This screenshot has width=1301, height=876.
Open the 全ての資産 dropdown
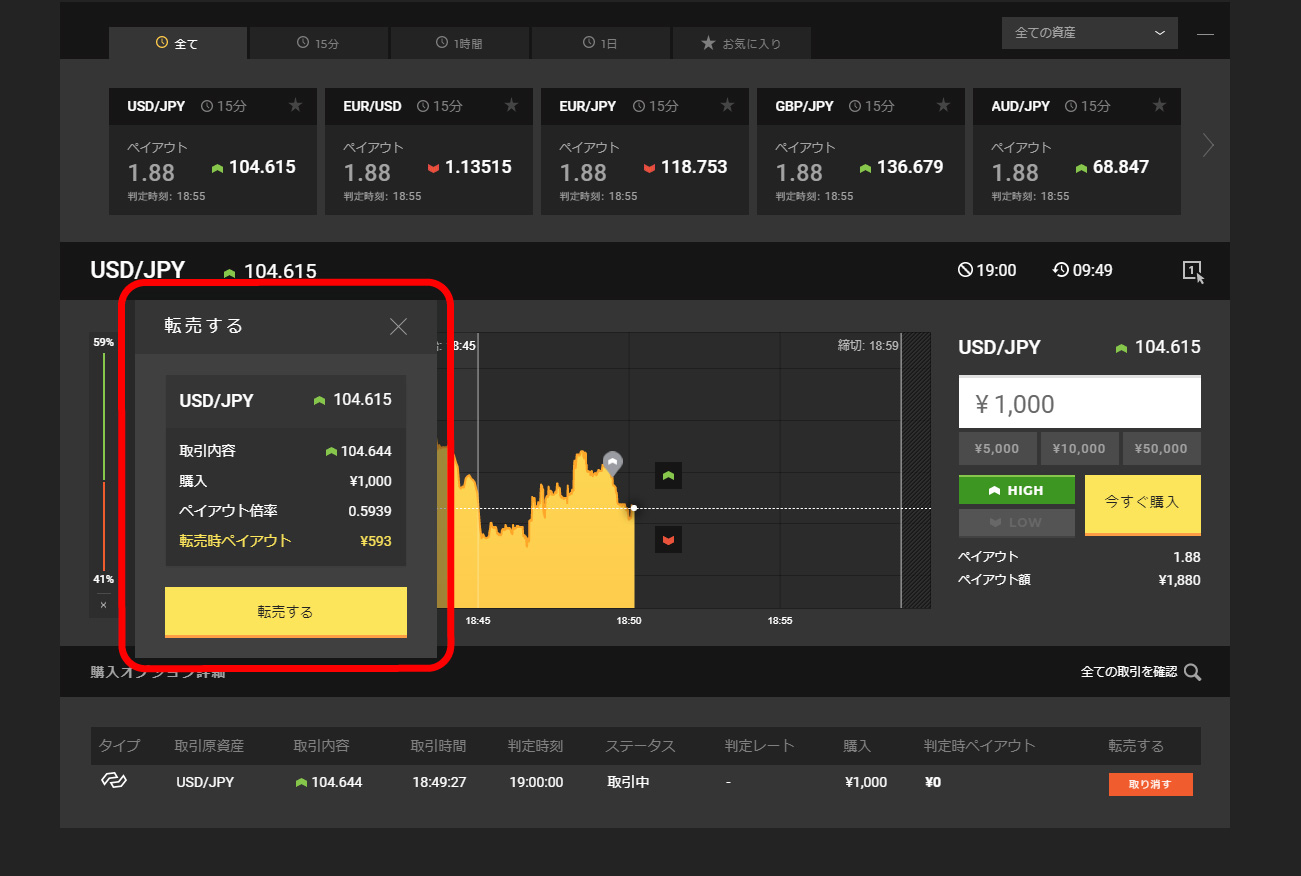coord(1090,33)
